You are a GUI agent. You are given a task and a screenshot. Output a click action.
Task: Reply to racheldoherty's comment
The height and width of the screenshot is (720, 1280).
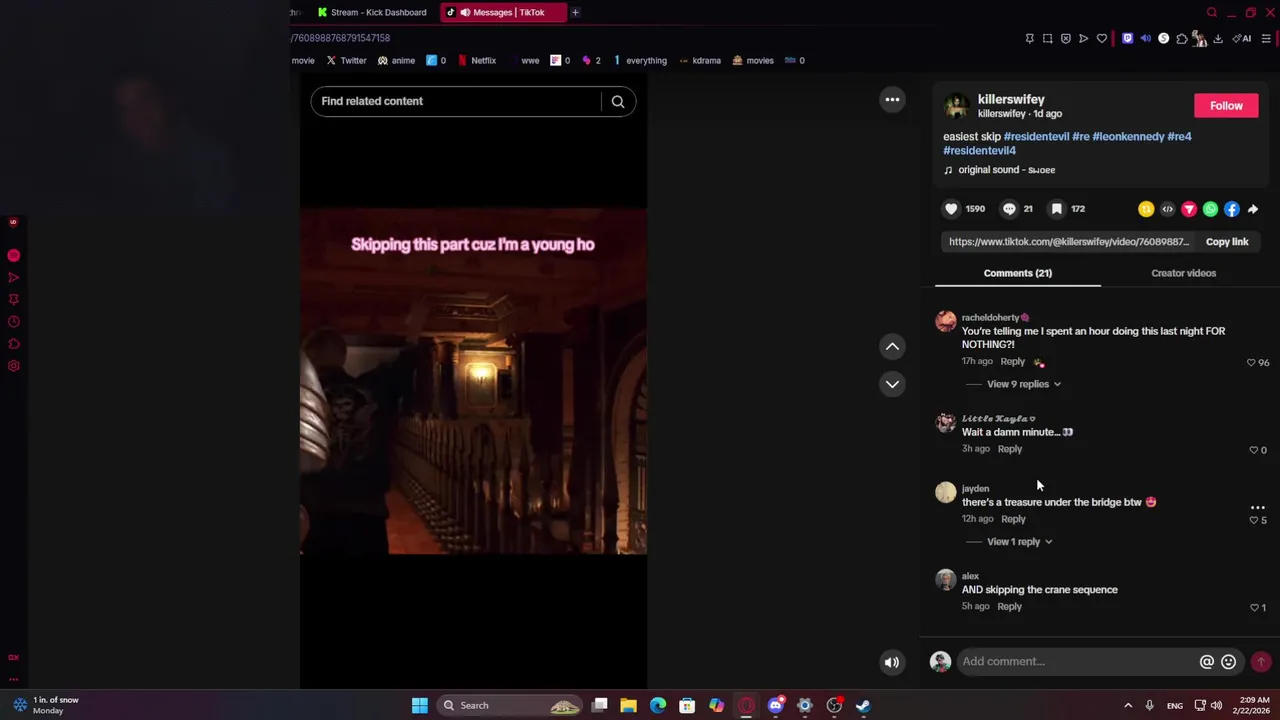click(1012, 362)
